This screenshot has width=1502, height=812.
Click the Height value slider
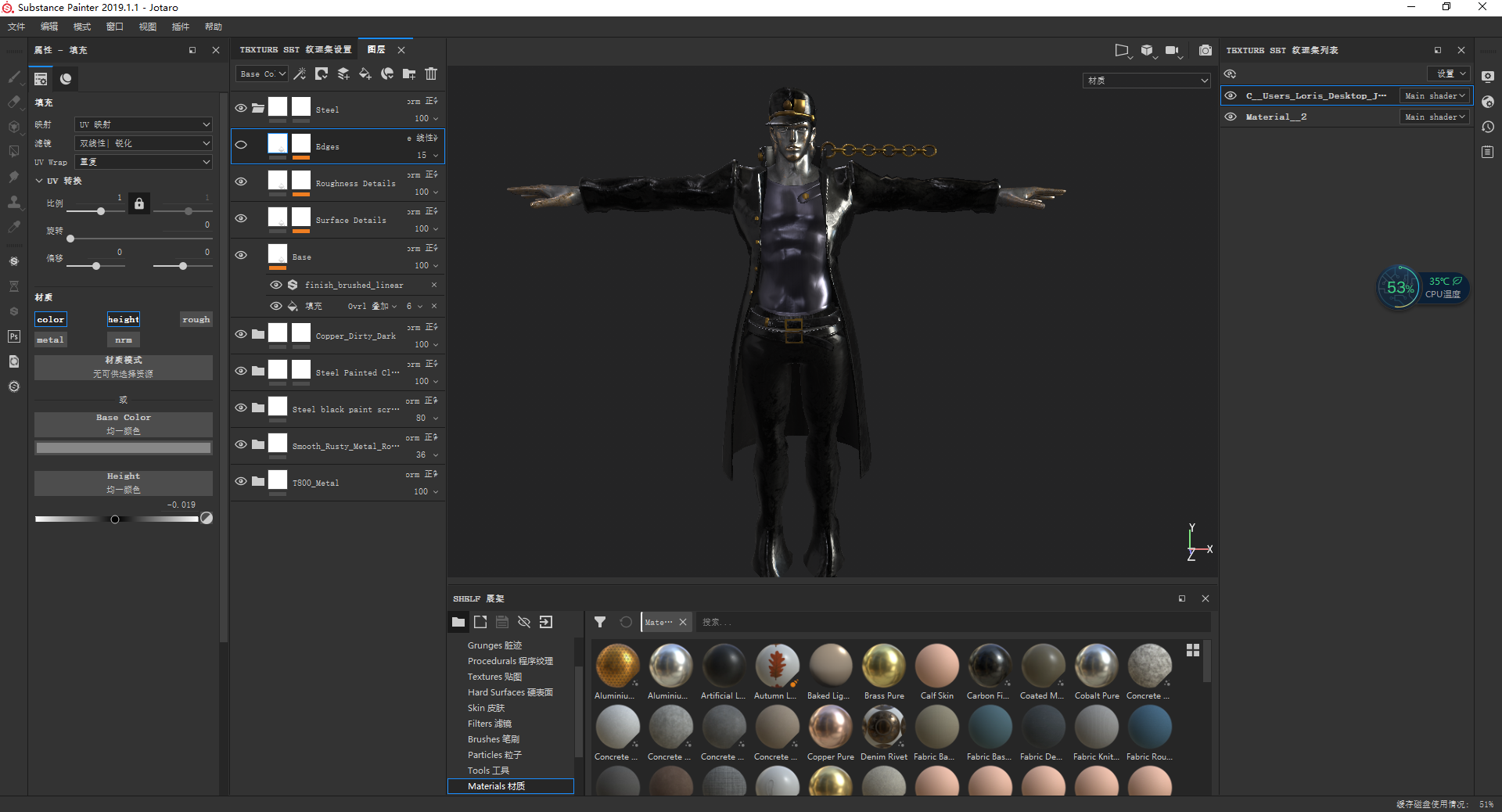(117, 519)
